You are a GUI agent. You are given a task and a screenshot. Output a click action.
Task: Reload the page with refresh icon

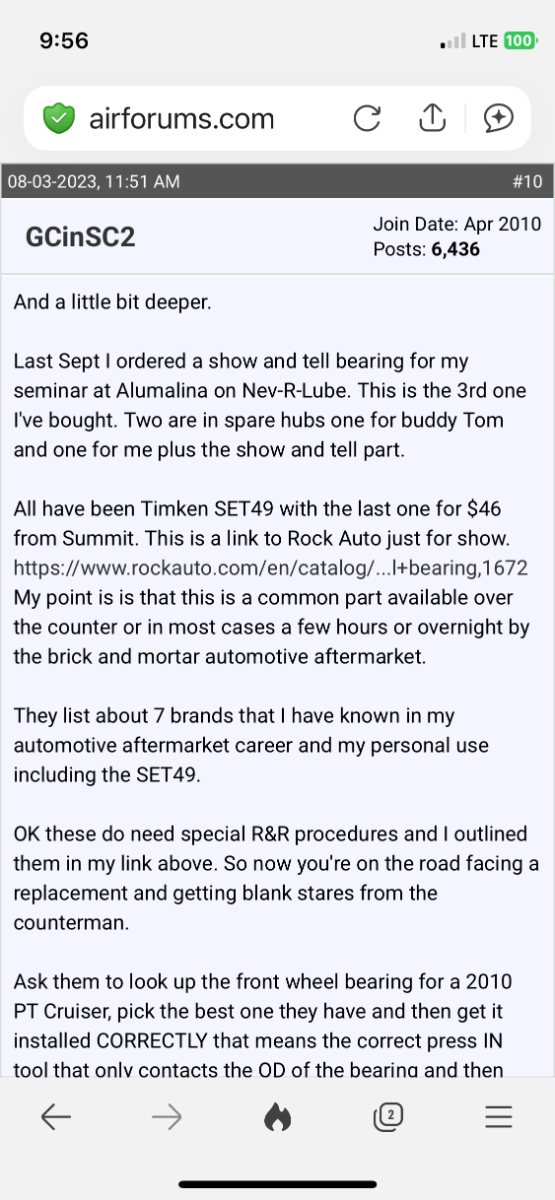(367, 119)
